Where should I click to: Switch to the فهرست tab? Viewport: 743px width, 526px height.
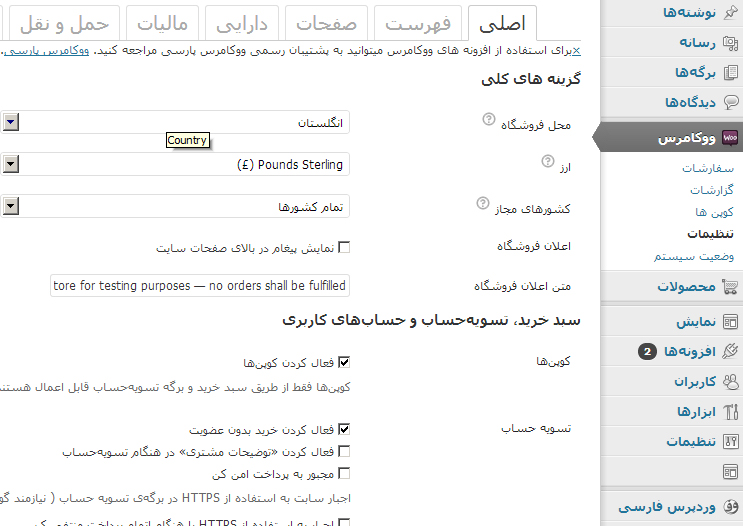coord(417,23)
